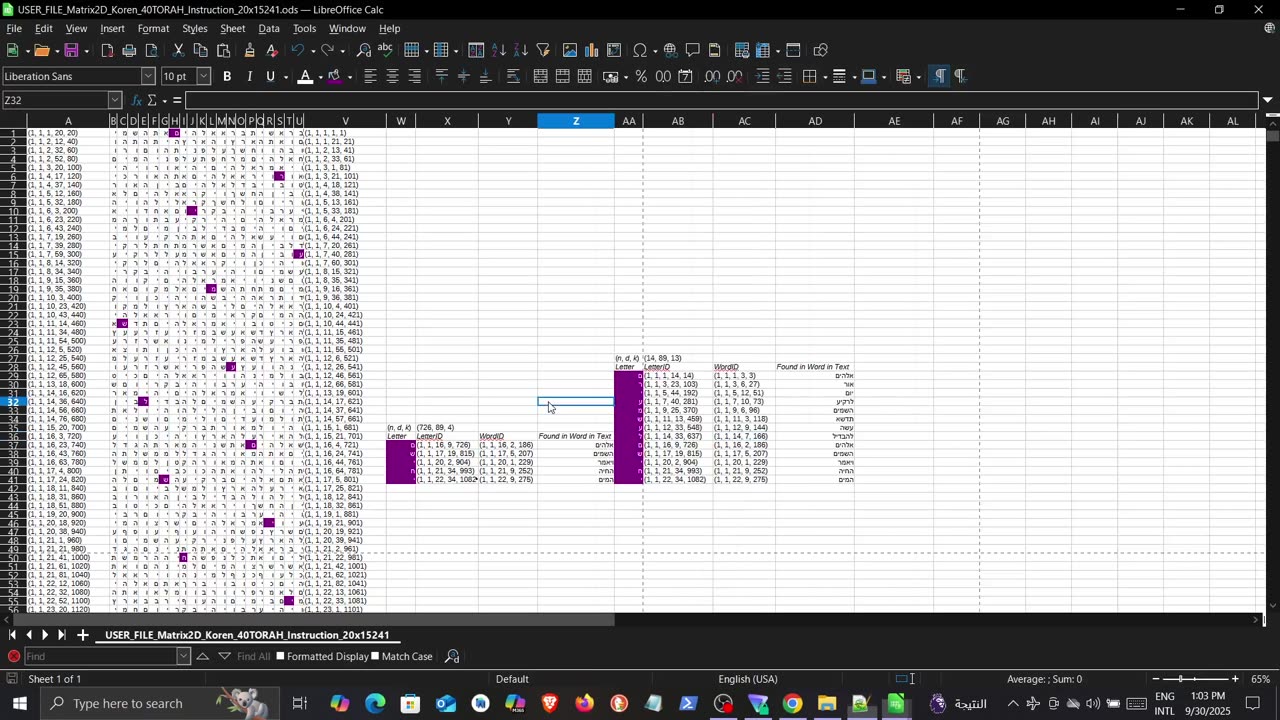
Task: Click the formula input line
Action: click(x=722, y=100)
